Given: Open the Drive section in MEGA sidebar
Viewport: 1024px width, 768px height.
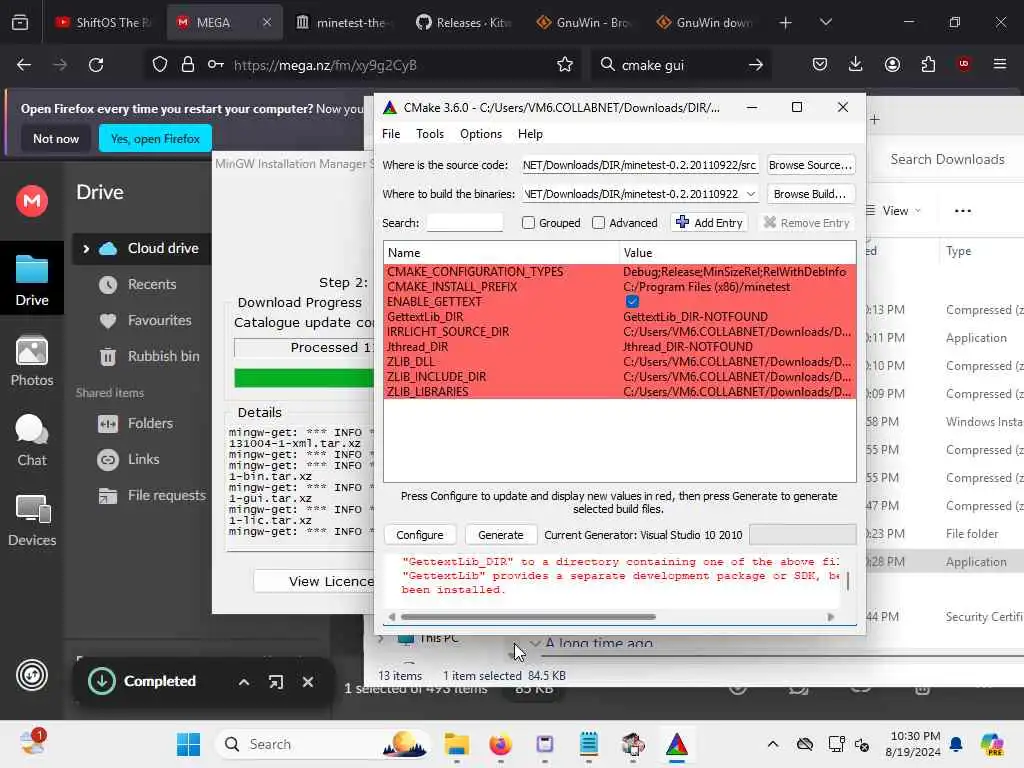Looking at the screenshot, I should [32, 280].
